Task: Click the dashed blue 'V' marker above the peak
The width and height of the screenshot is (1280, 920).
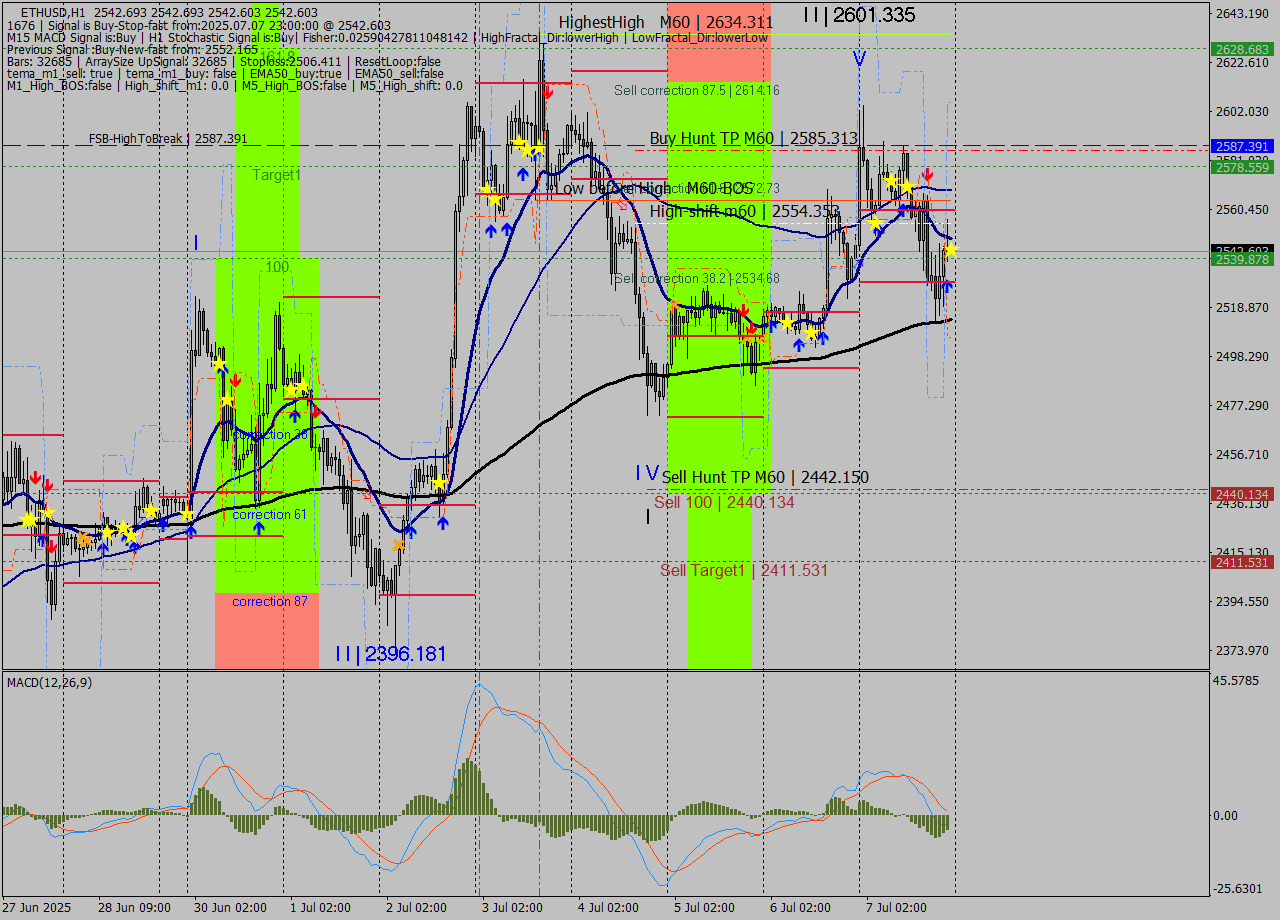Action: pos(858,60)
